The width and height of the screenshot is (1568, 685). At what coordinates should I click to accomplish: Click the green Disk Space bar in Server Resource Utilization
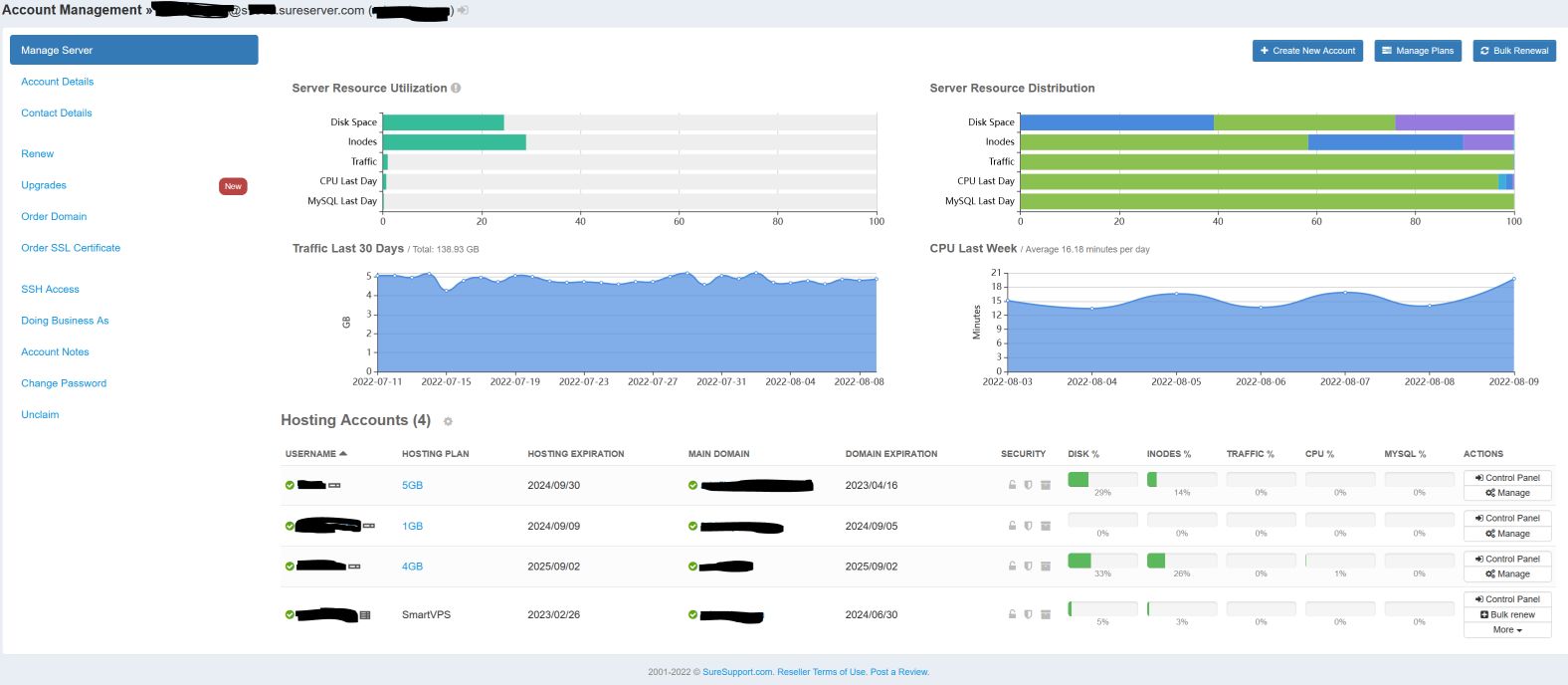click(444, 122)
